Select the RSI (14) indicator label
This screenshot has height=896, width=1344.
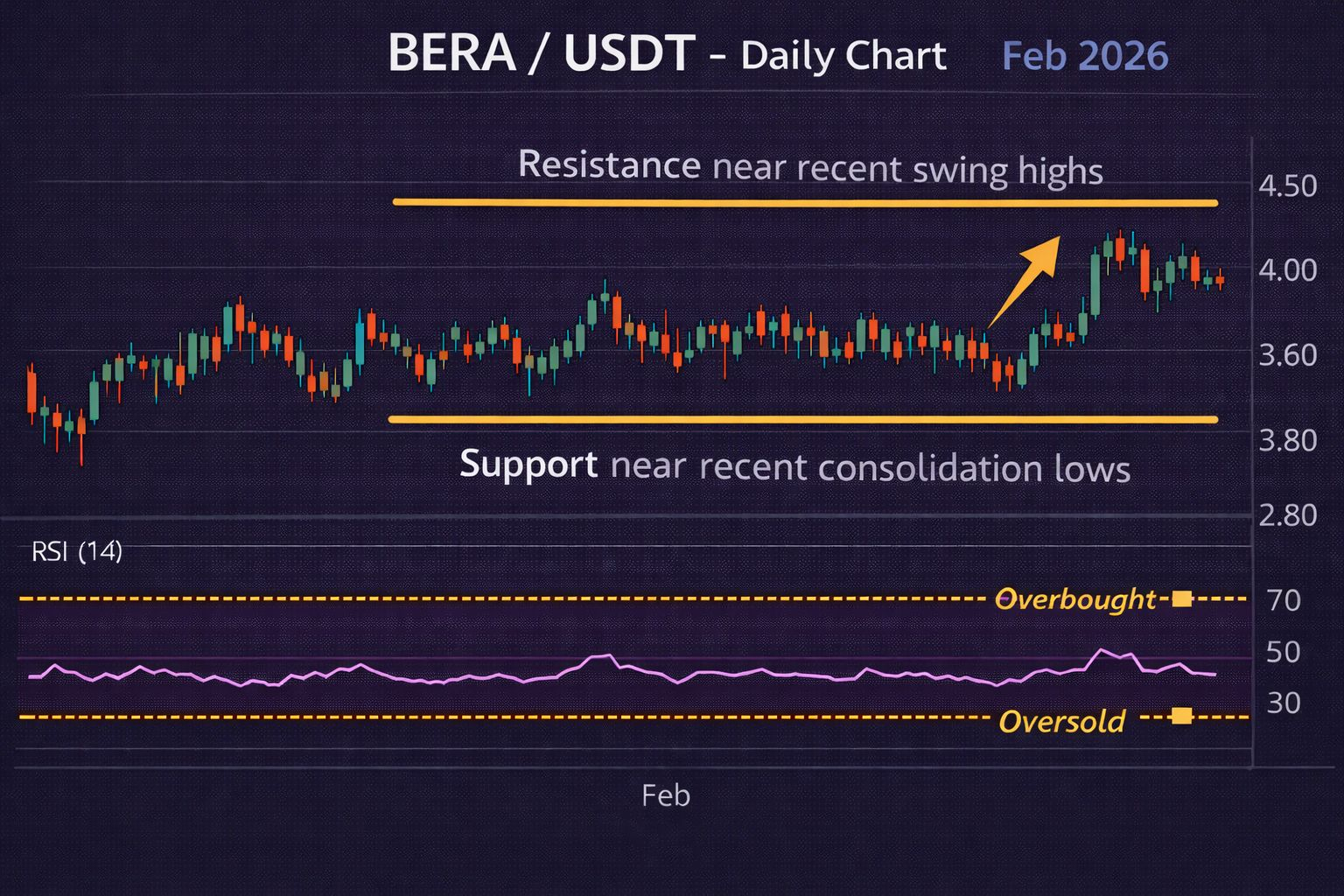click(77, 552)
